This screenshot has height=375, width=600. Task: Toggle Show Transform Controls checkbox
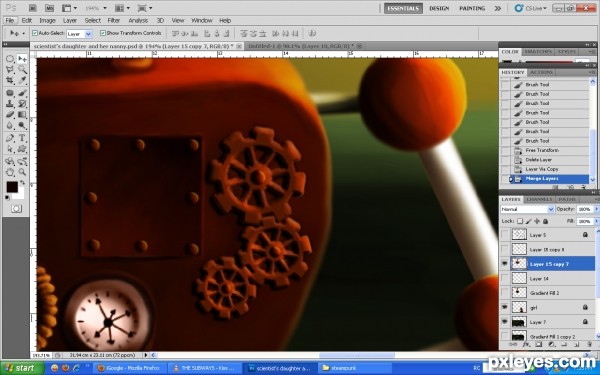tap(103, 33)
